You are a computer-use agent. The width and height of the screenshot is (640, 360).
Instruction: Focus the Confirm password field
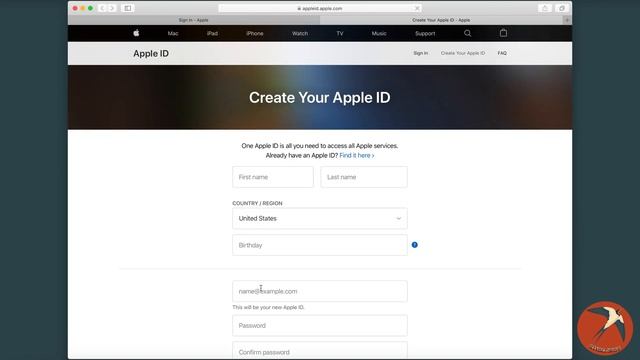320,351
